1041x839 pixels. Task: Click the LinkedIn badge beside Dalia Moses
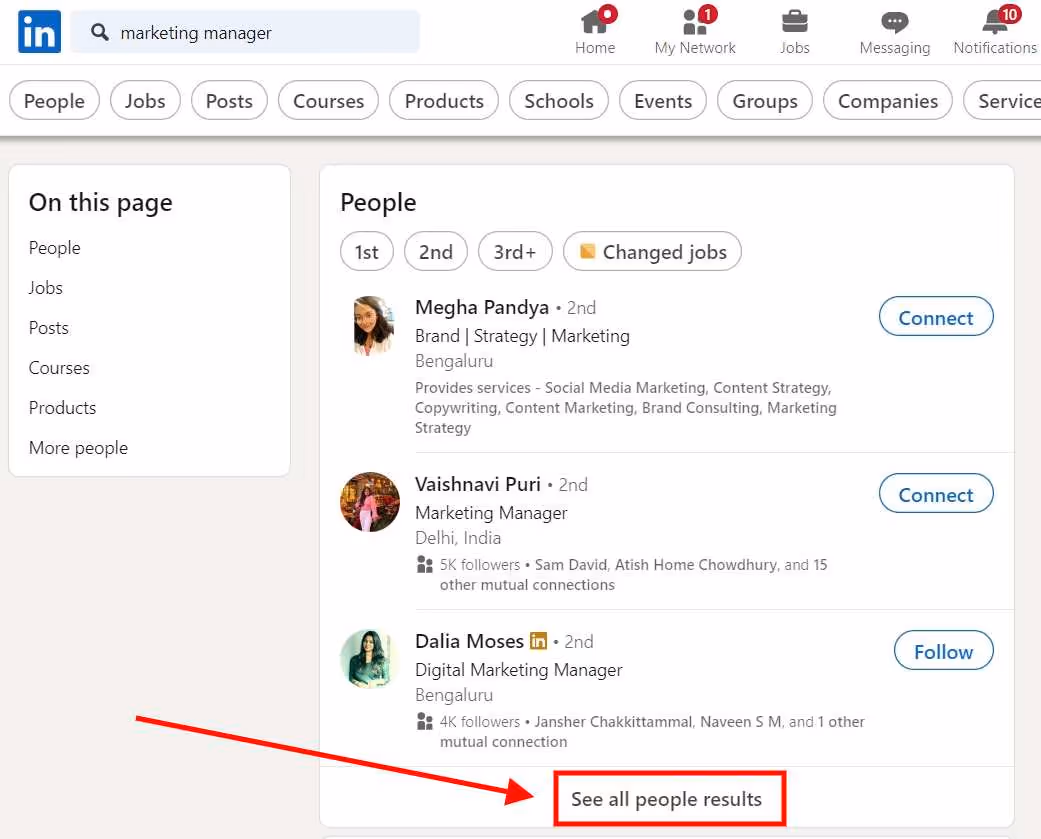[538, 641]
